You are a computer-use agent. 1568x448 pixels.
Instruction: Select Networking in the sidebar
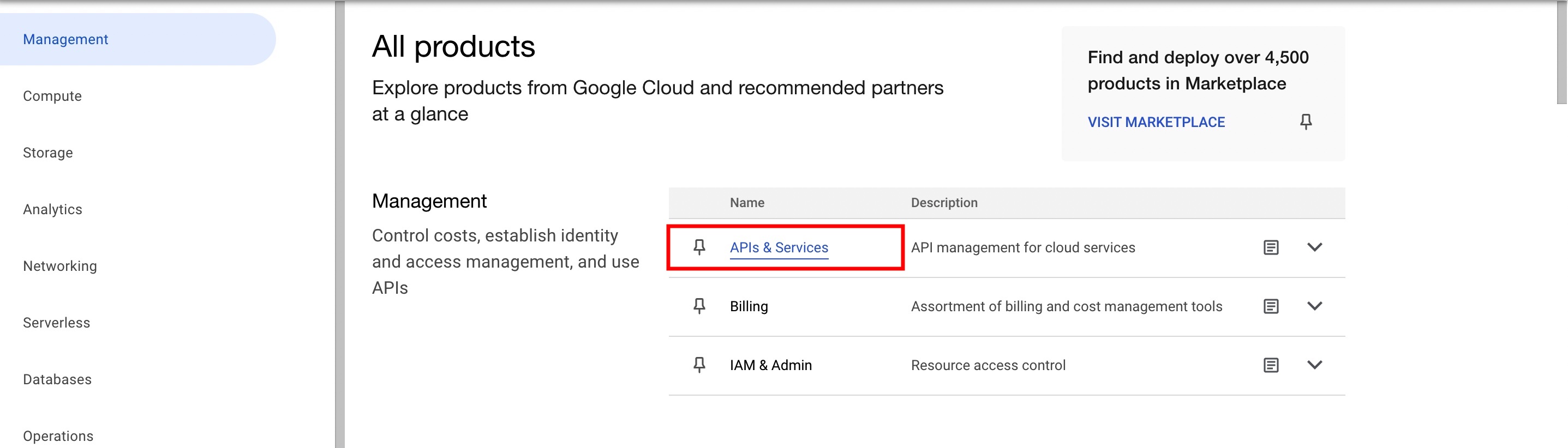point(59,267)
